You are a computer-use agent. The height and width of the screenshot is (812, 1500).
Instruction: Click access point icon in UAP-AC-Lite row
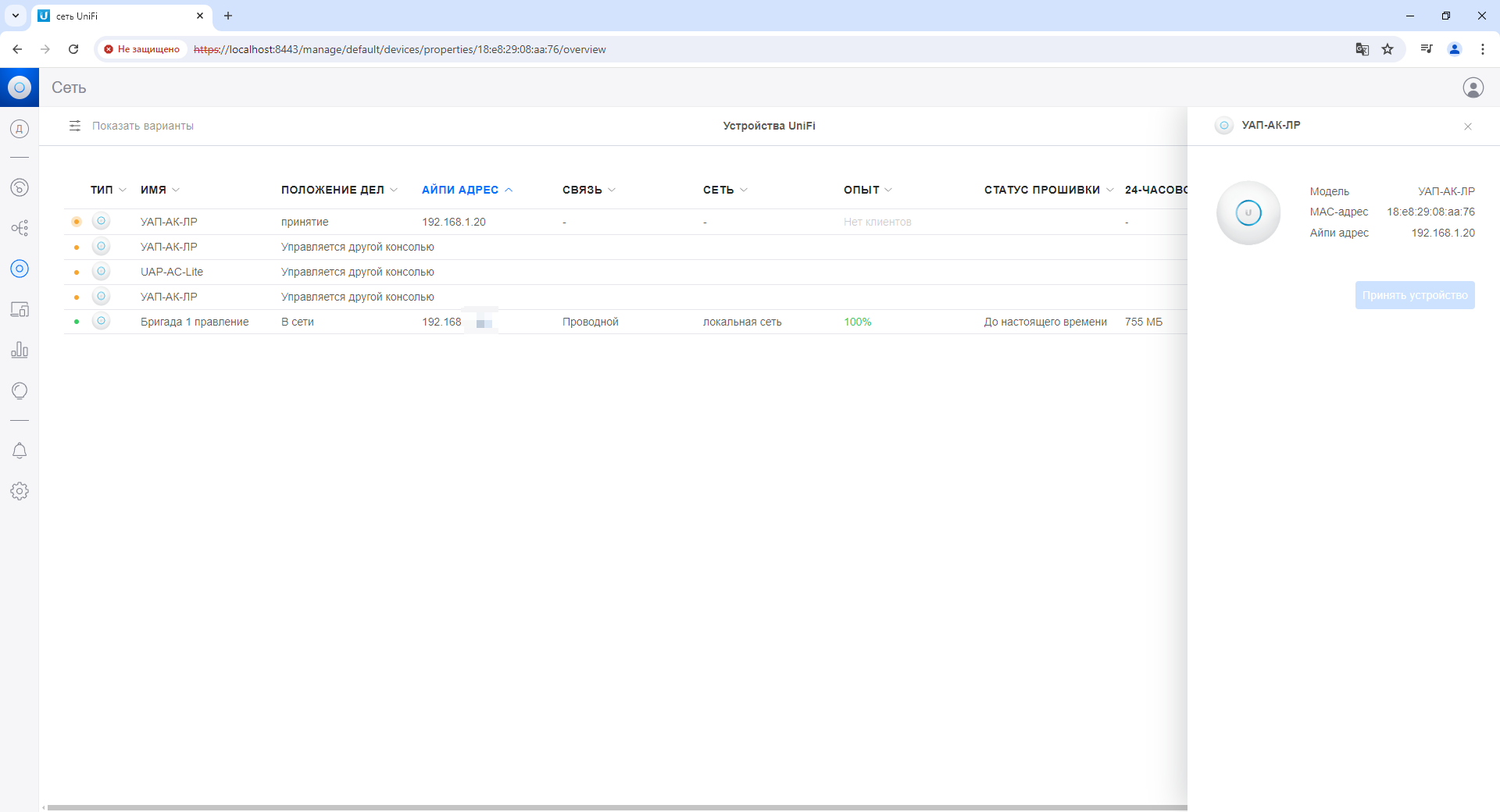(101, 271)
